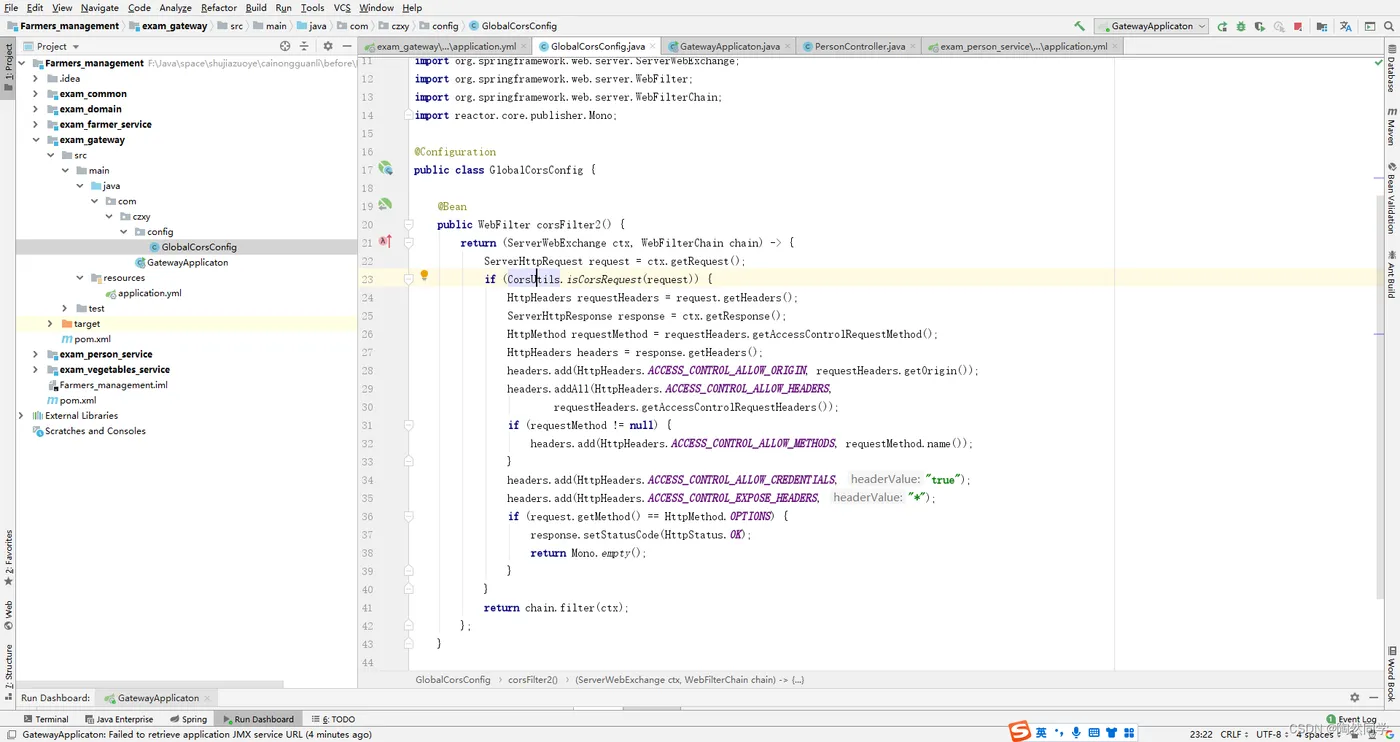Hide the Project panel (minimize dash)
The width and height of the screenshot is (1400, 742).
[x=346, y=46]
